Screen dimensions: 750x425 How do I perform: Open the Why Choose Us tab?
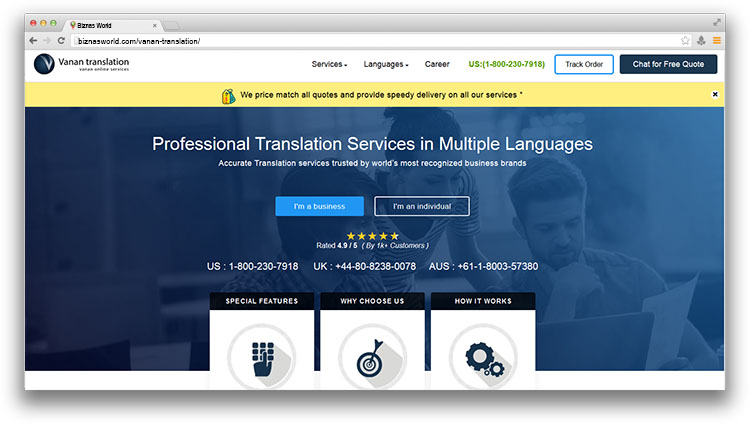(x=372, y=301)
